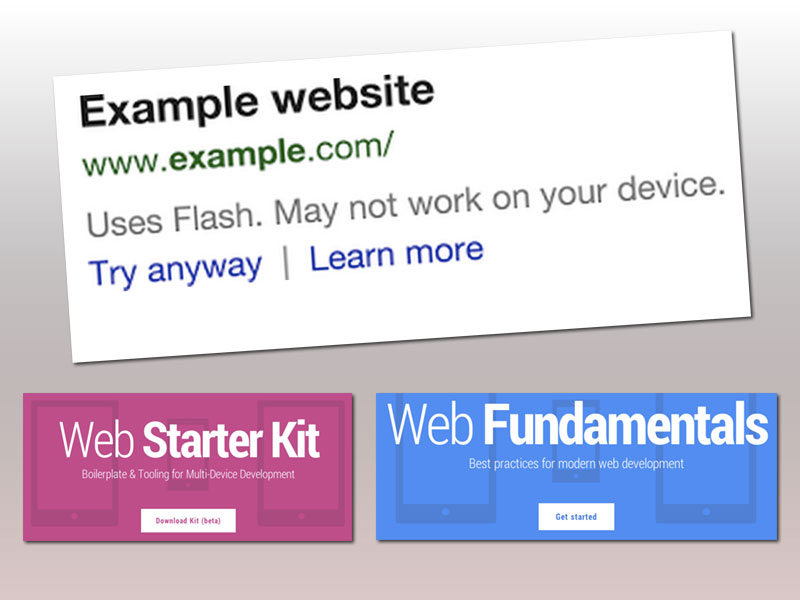
Task: Select the Web Fundamentals heading
Action: pyautogui.click(x=577, y=424)
